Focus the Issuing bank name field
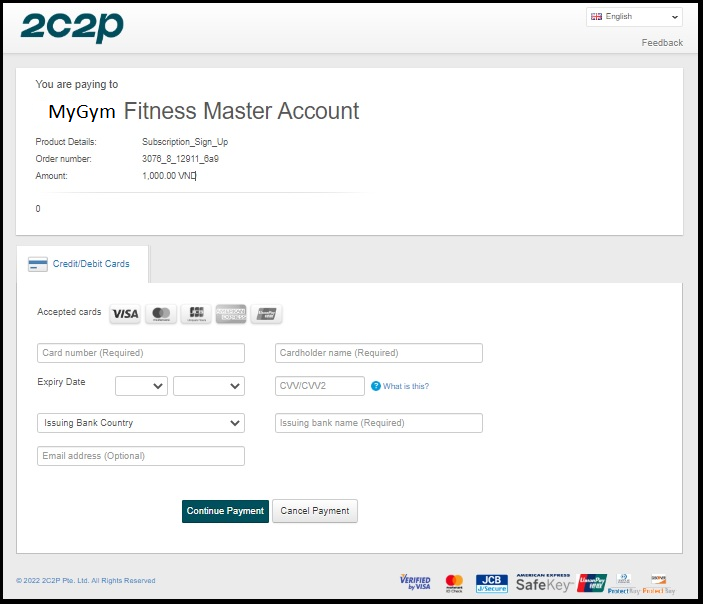Viewport: 703px width, 604px height. point(379,423)
